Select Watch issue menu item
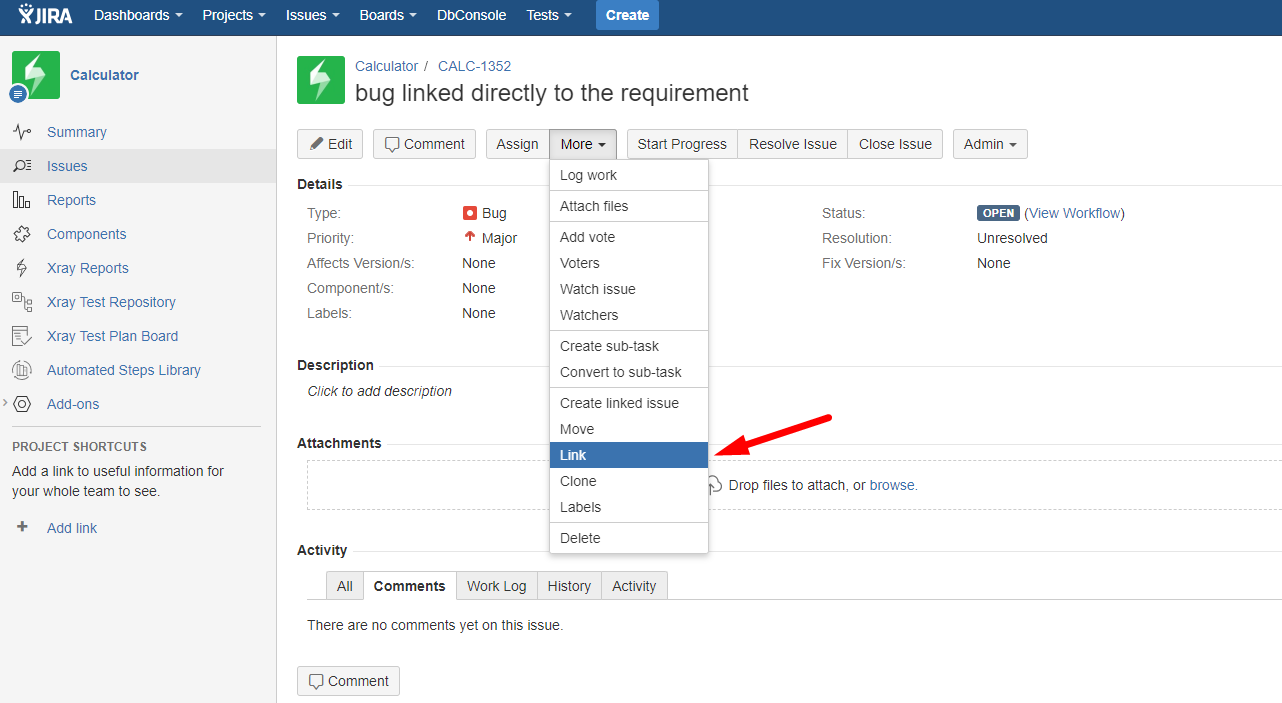 pos(629,289)
